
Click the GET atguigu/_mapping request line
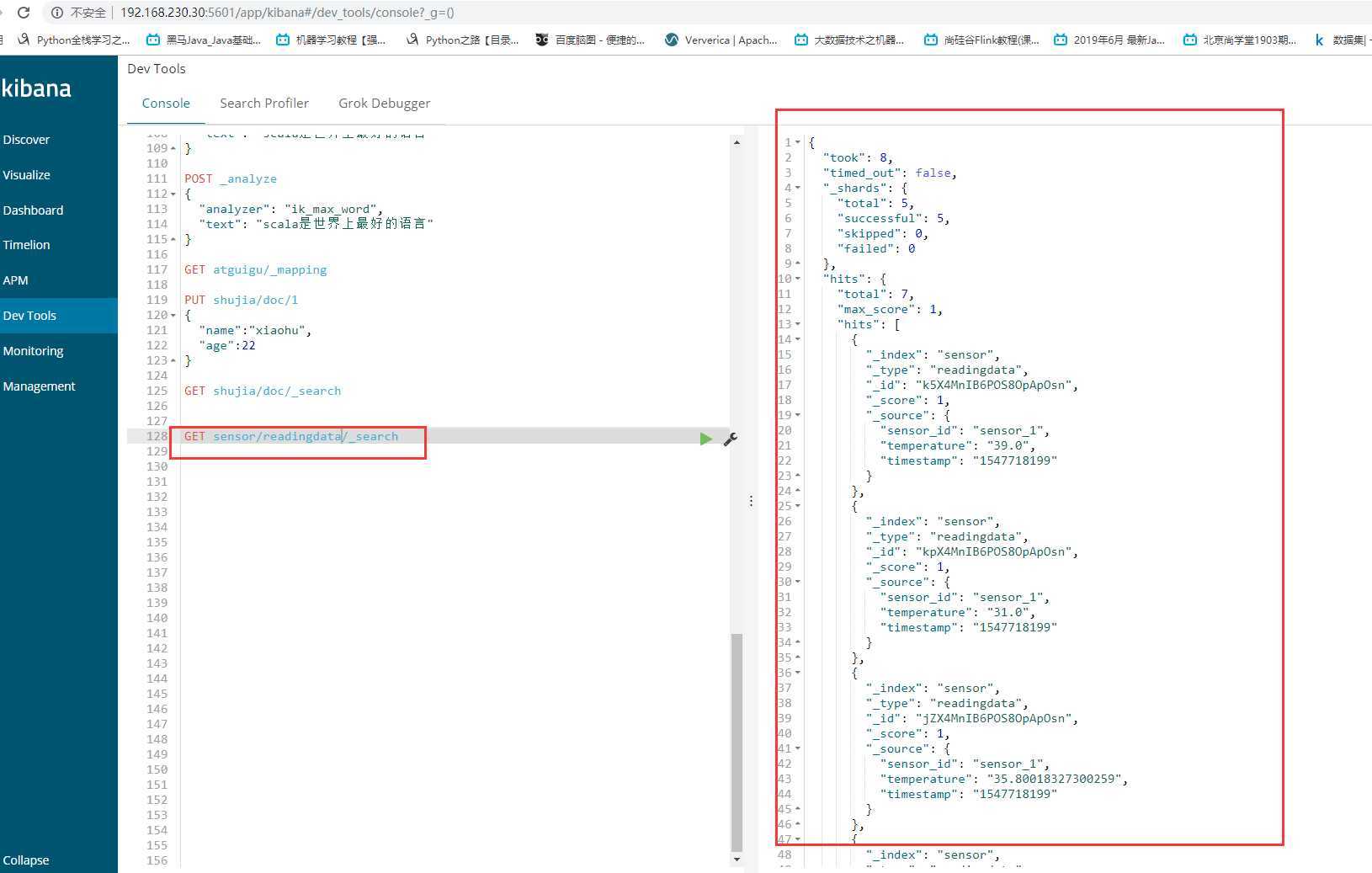coord(256,269)
